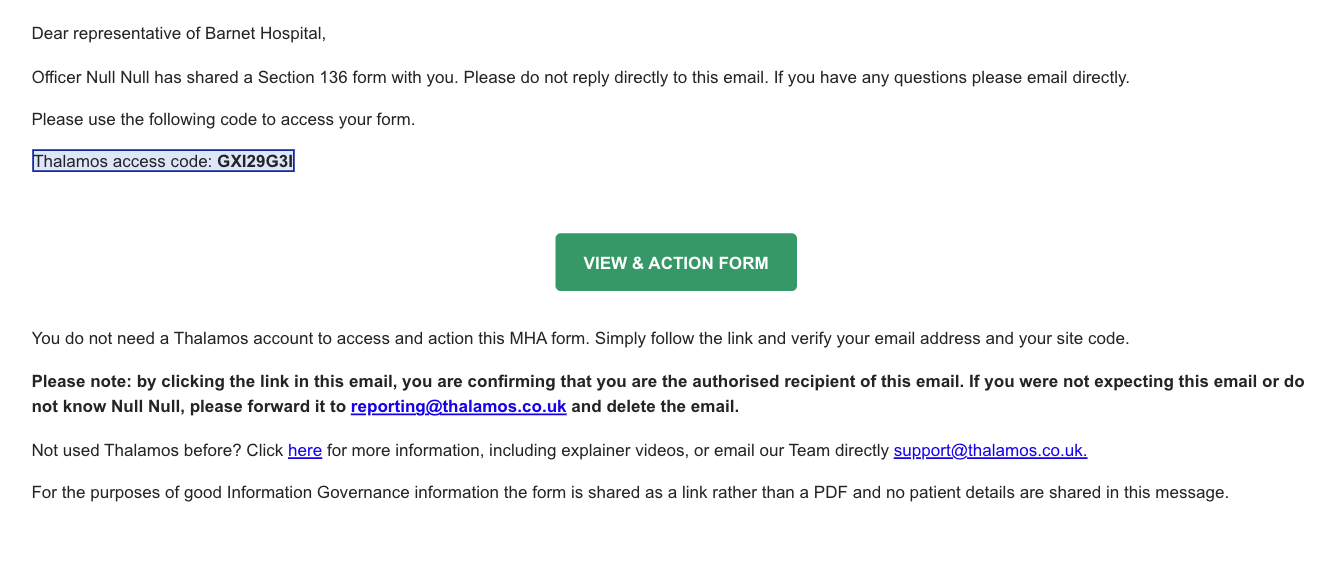The width and height of the screenshot is (1343, 563).
Task: Open the support@thalamos.co.uk email link
Action: click(989, 451)
